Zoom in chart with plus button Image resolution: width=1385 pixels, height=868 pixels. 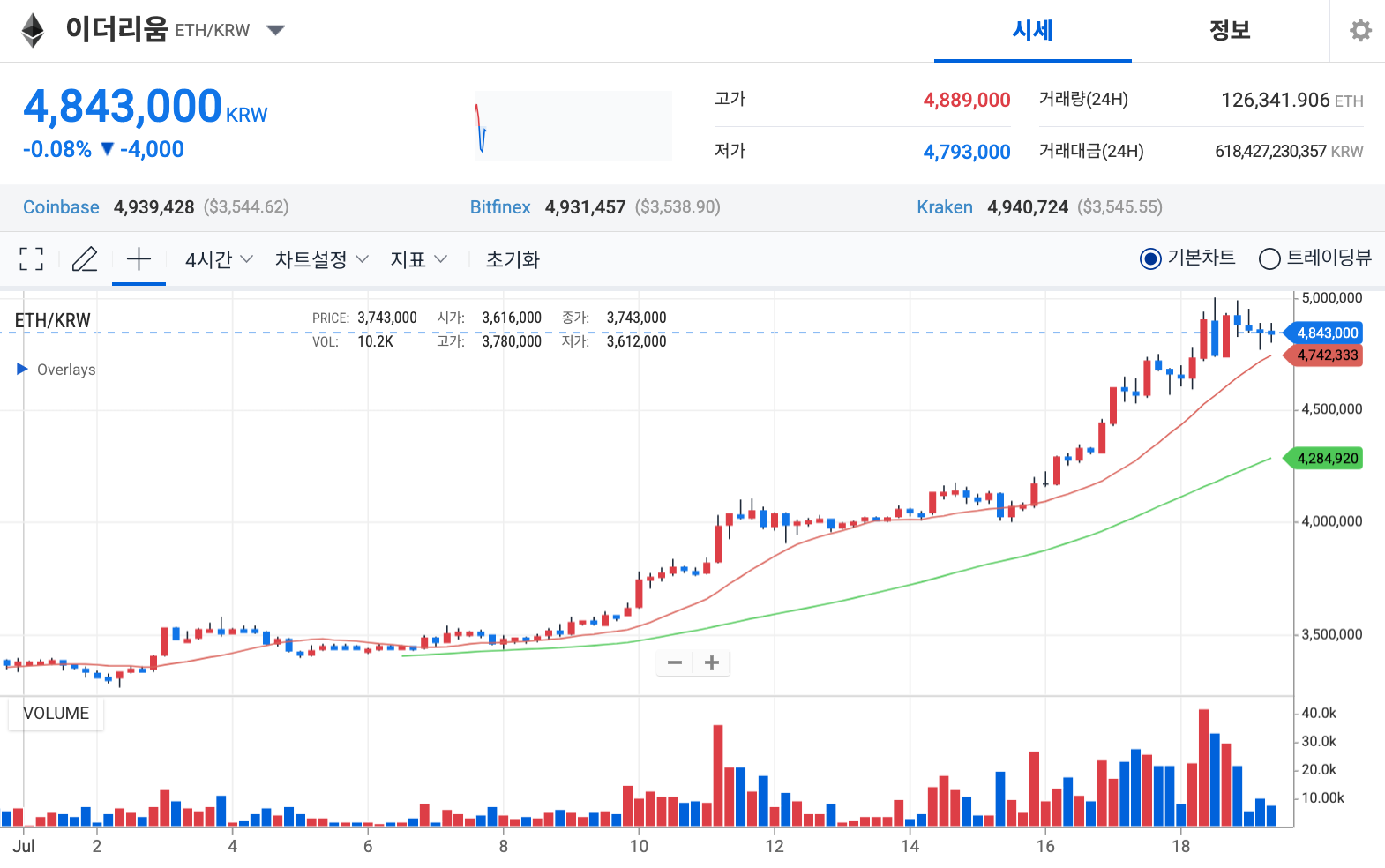[x=712, y=662]
